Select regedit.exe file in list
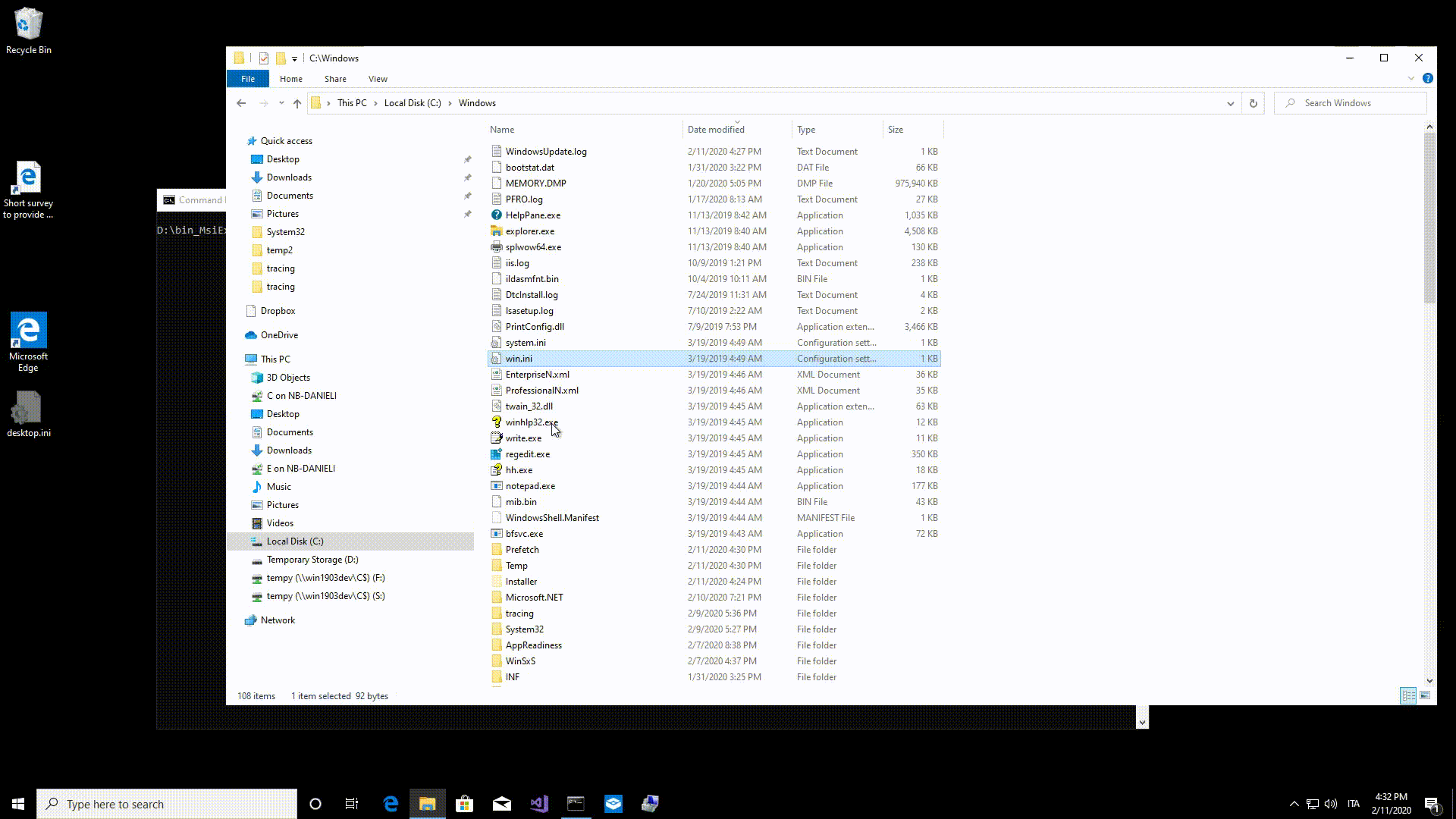This screenshot has width=1456, height=819. coord(528,454)
